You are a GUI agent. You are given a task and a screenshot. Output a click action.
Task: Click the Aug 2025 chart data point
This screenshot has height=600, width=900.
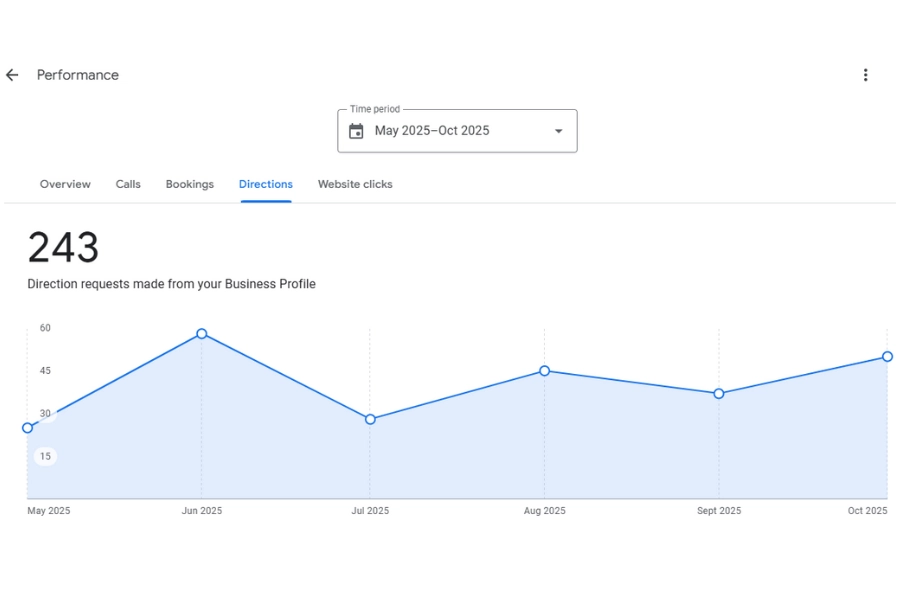pyautogui.click(x=545, y=370)
